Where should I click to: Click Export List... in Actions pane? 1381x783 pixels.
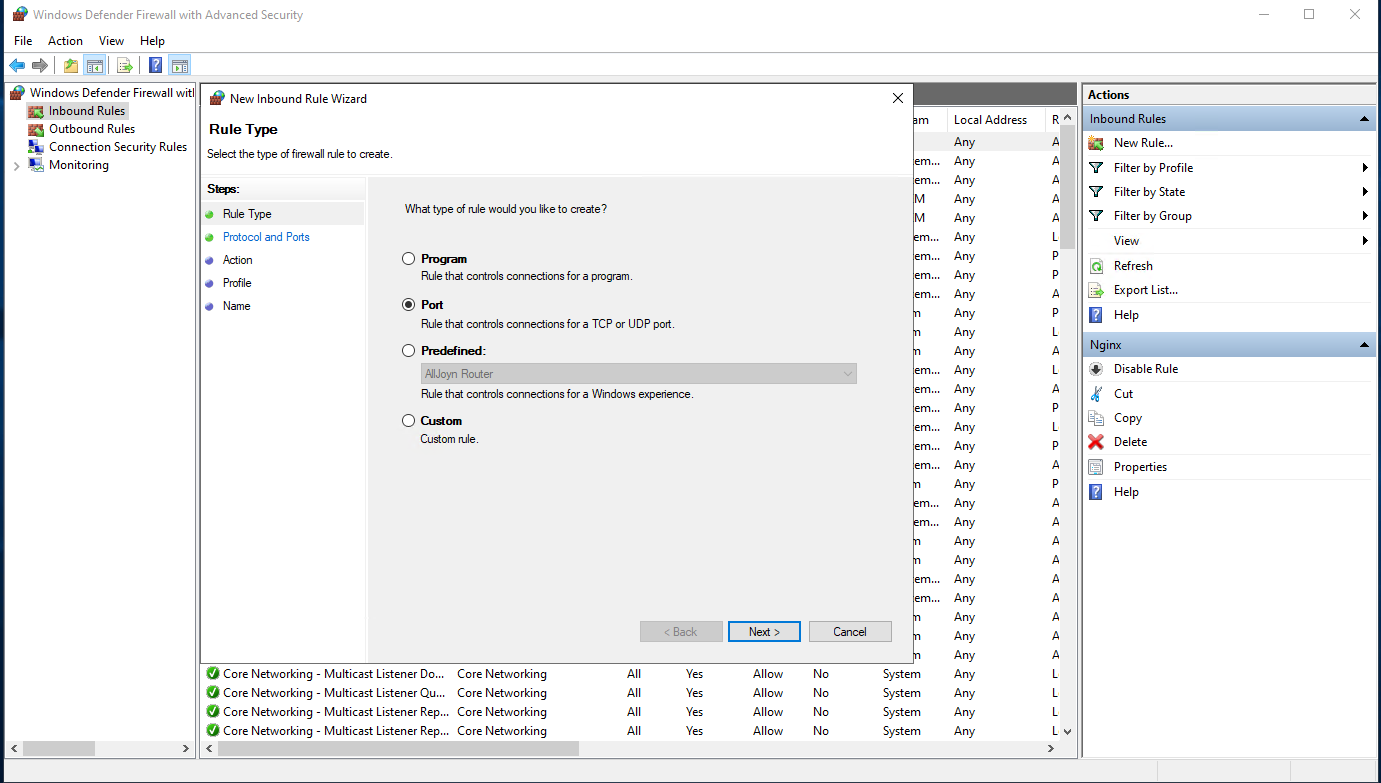(x=1146, y=290)
